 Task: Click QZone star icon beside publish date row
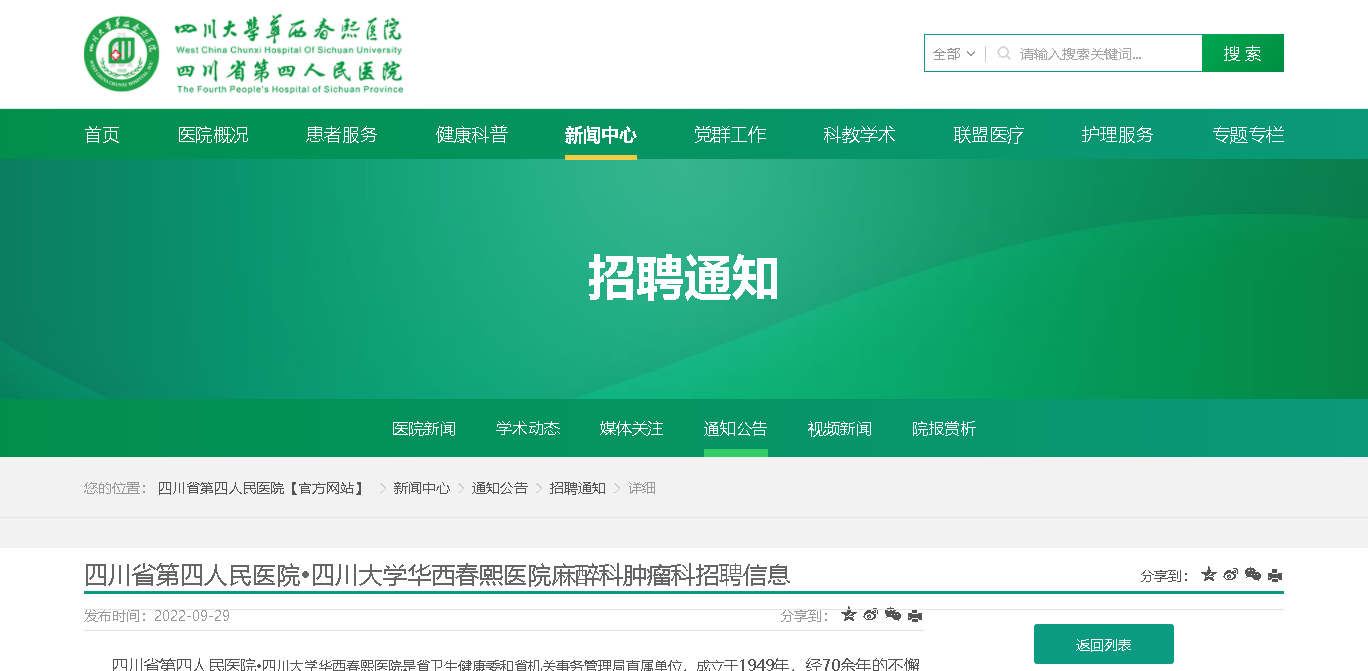point(849,615)
